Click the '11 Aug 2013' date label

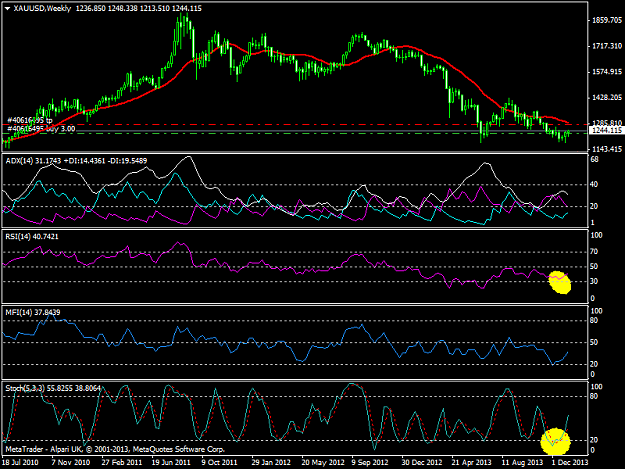click(522, 462)
